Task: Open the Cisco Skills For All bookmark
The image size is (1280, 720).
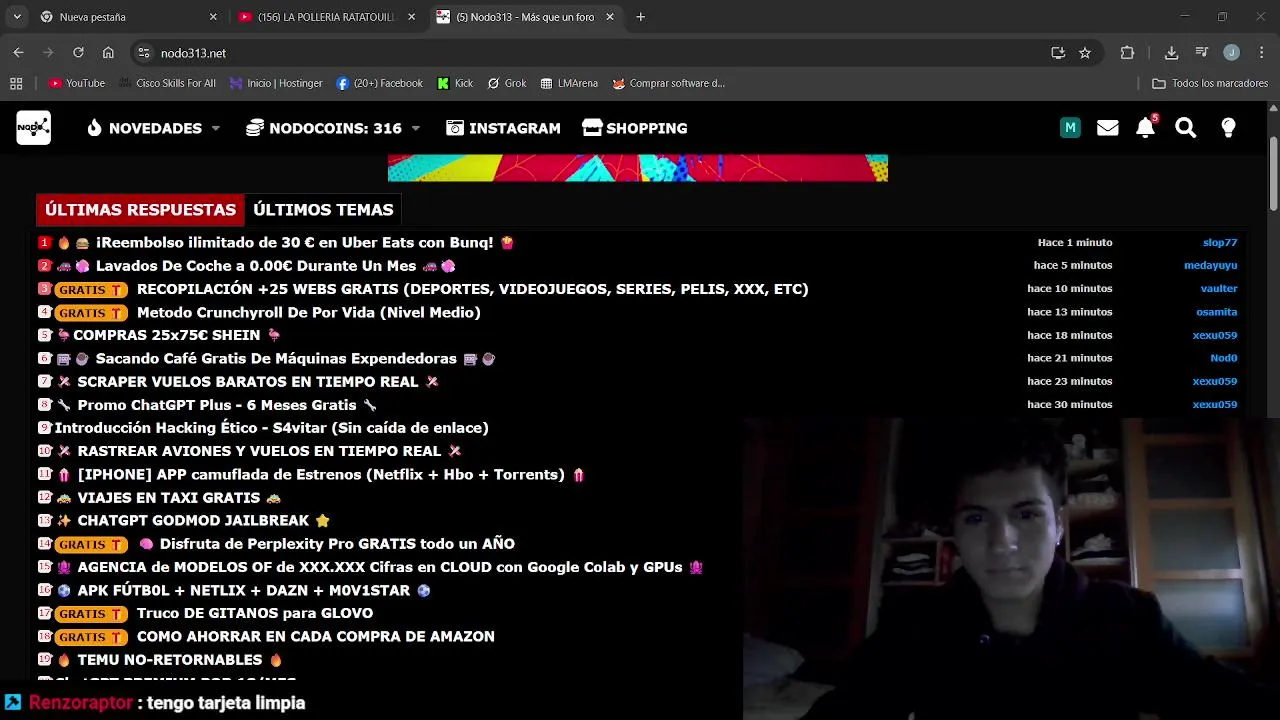Action: (x=167, y=83)
